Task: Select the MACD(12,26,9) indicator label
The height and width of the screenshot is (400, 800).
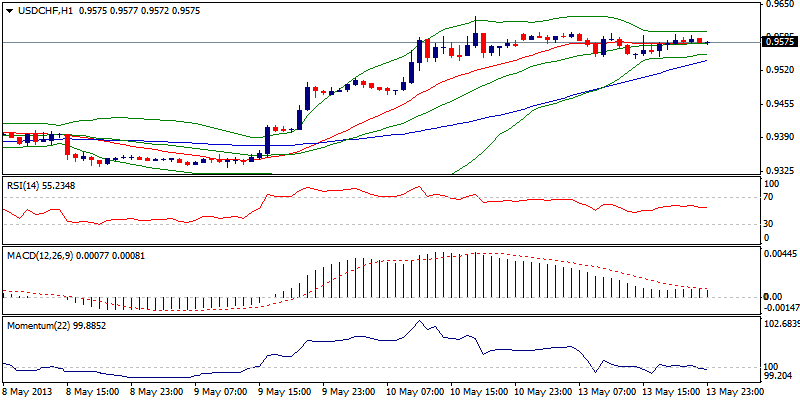Action: pos(39,256)
